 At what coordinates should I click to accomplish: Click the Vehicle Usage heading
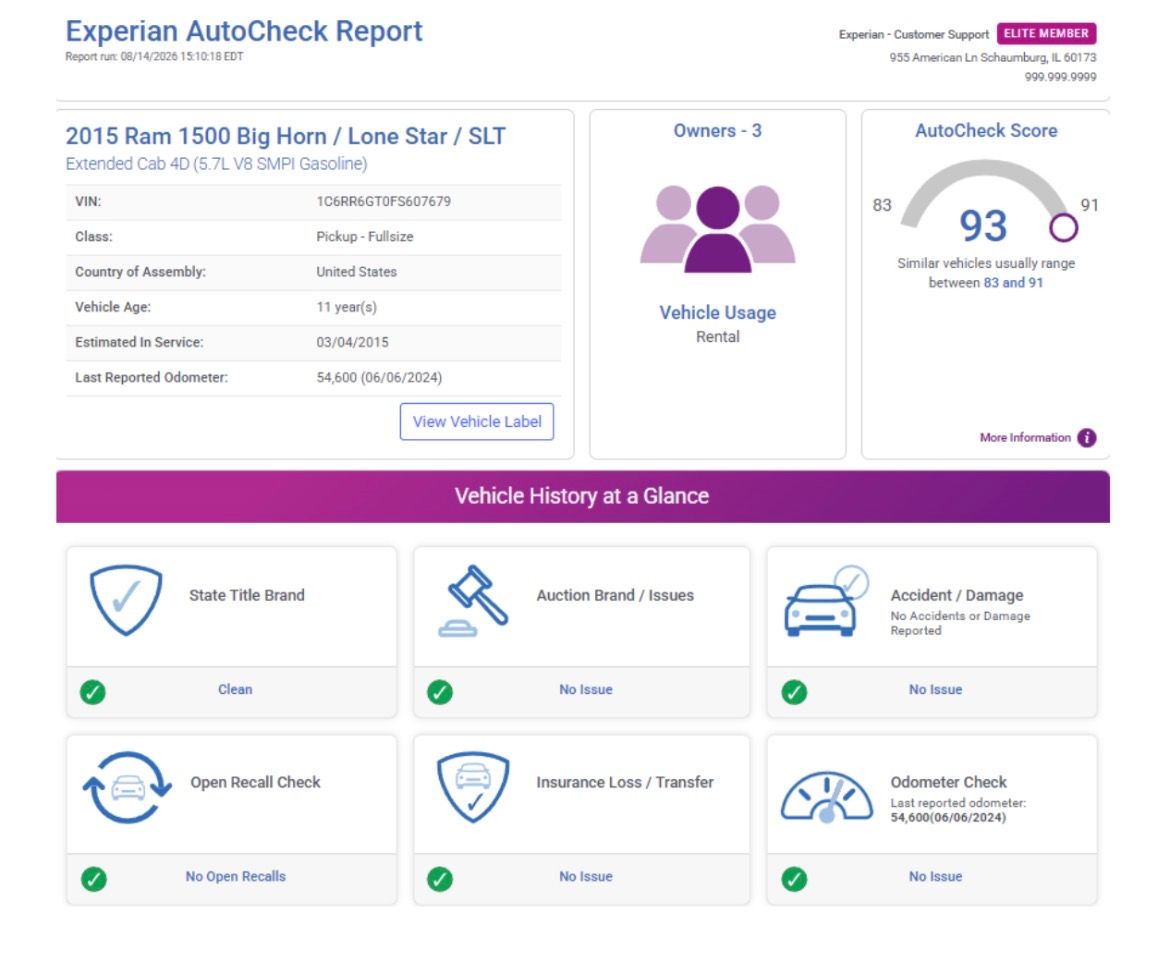point(717,313)
